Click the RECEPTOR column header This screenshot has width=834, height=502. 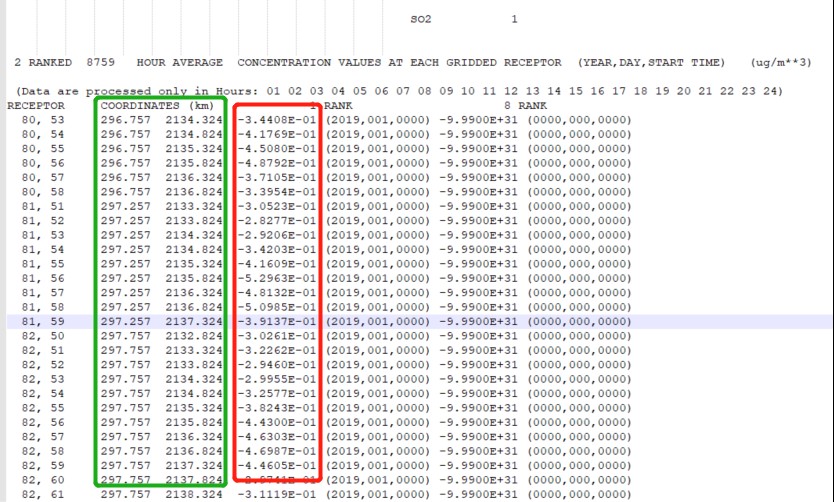(36, 105)
